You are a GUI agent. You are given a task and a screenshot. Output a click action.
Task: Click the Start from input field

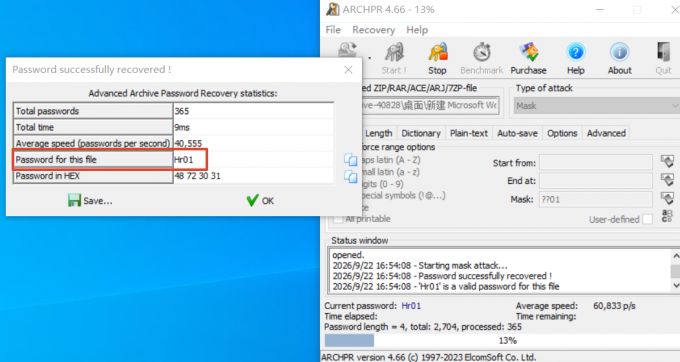tap(595, 163)
